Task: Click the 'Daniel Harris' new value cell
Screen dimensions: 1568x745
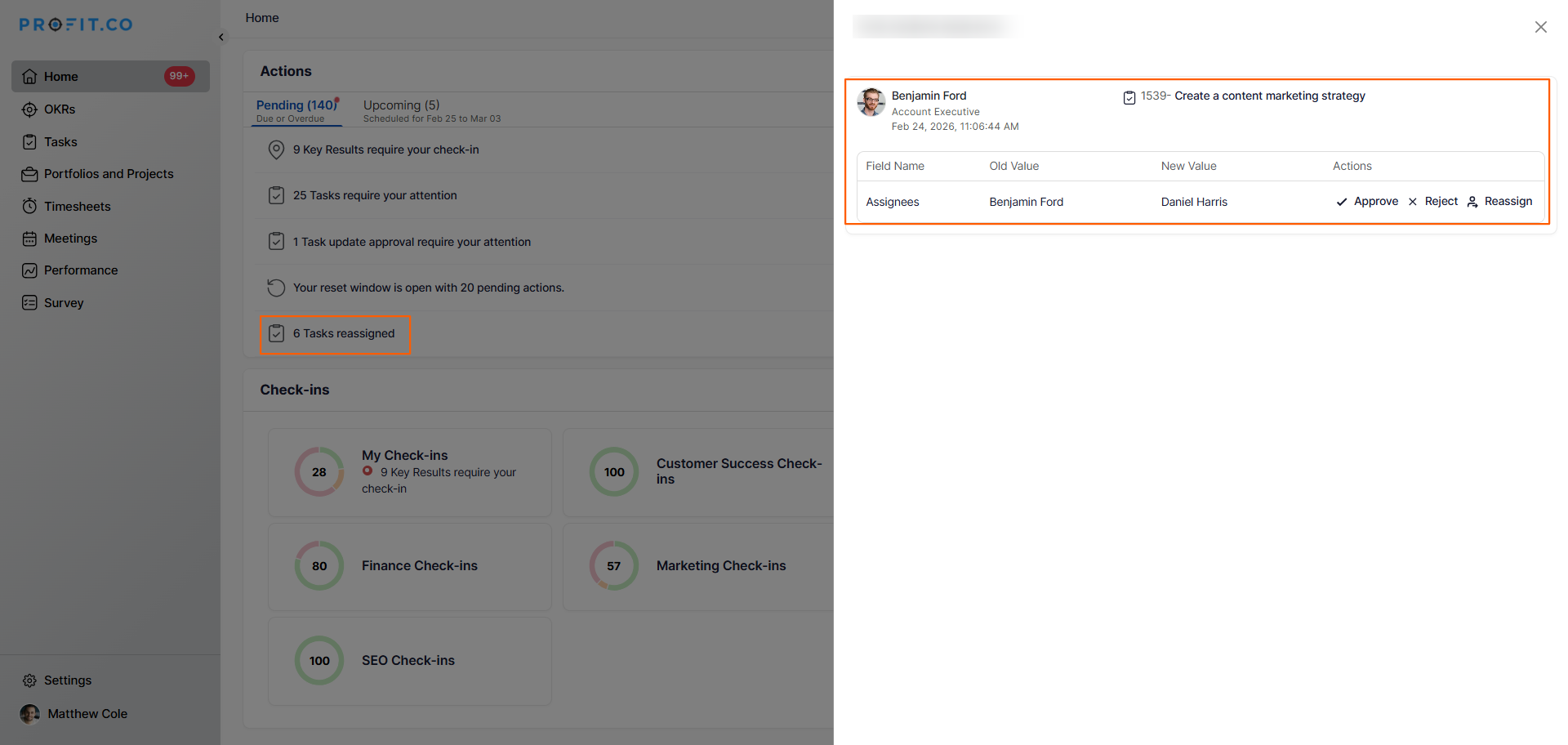Action: pos(1194,202)
